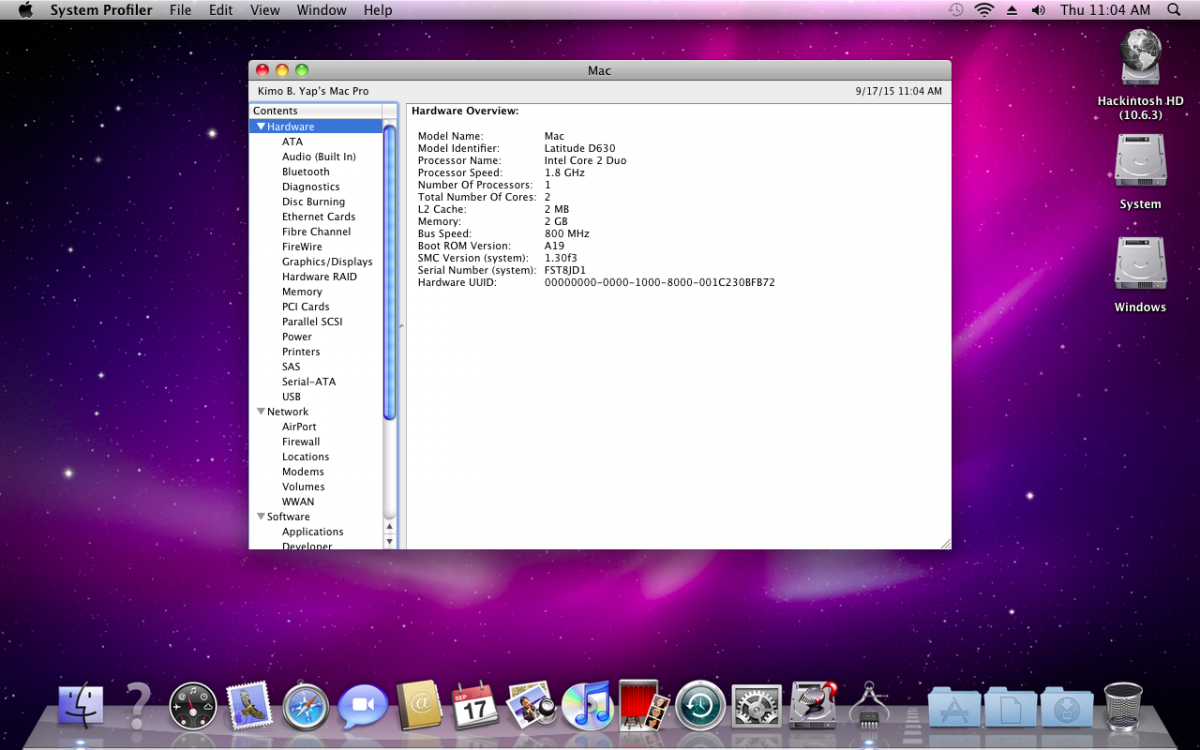Open the Mail stamp icon

pyautogui.click(x=249, y=705)
